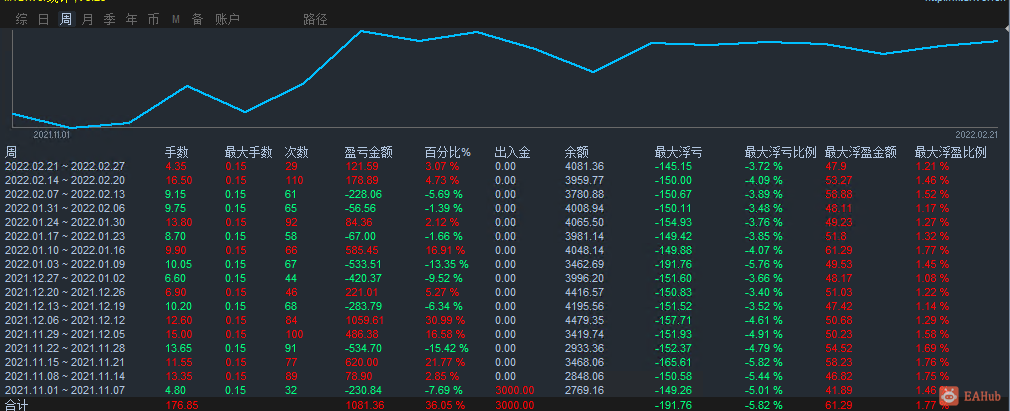Switch to the 日 daily tab
1010x411 pixels.
click(43, 19)
